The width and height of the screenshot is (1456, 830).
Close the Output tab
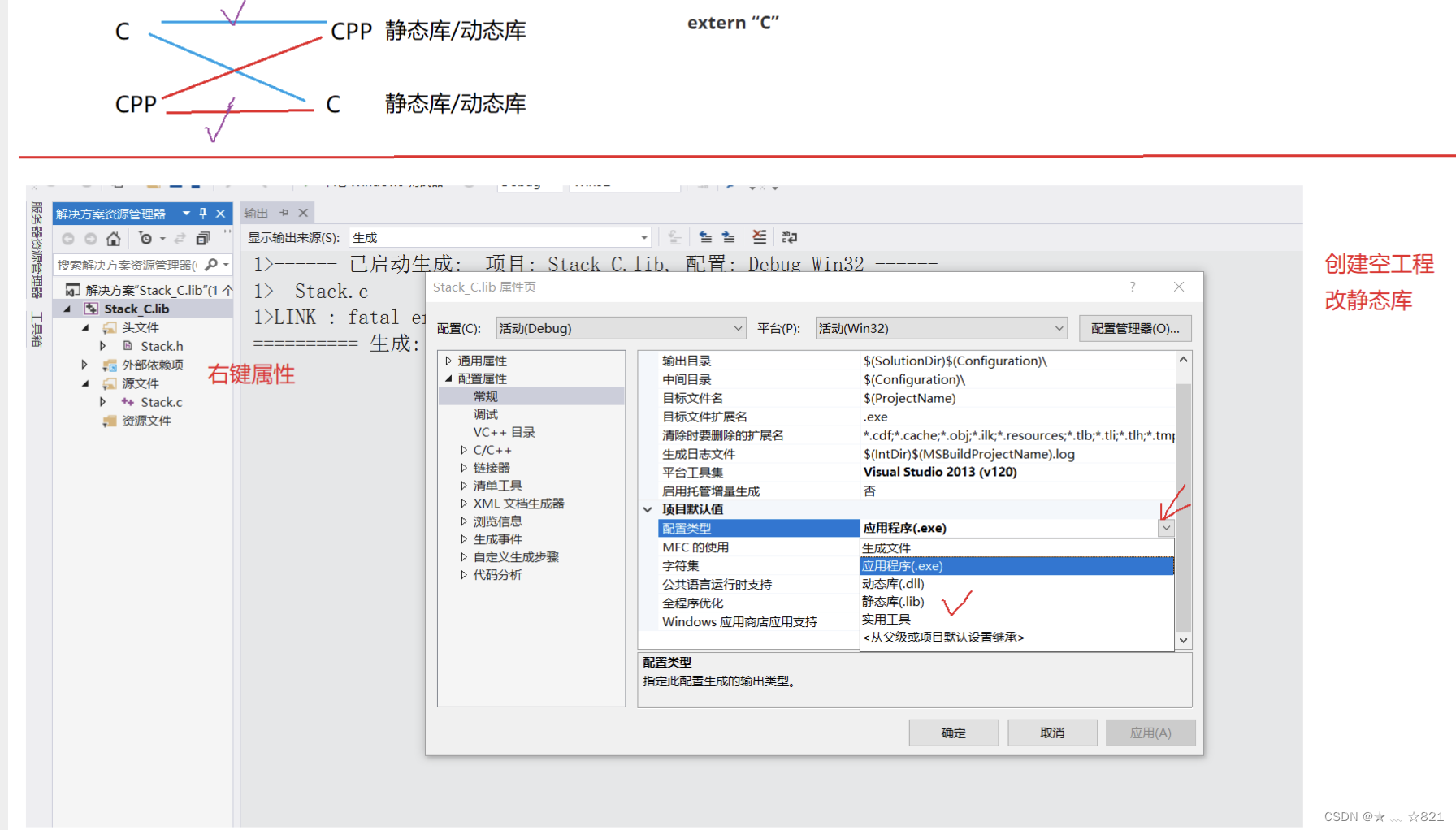(x=303, y=213)
